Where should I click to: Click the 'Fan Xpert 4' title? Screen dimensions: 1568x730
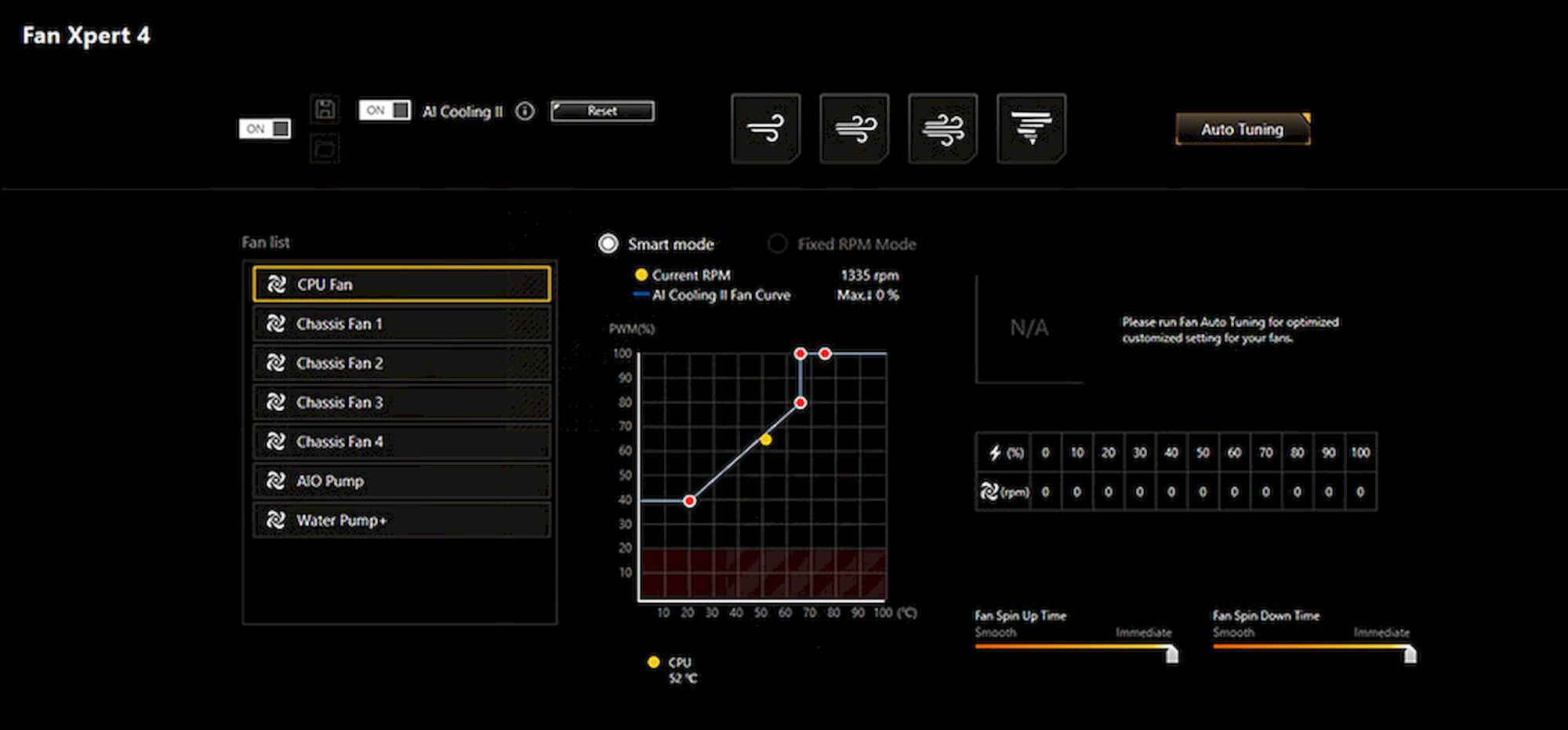click(86, 35)
